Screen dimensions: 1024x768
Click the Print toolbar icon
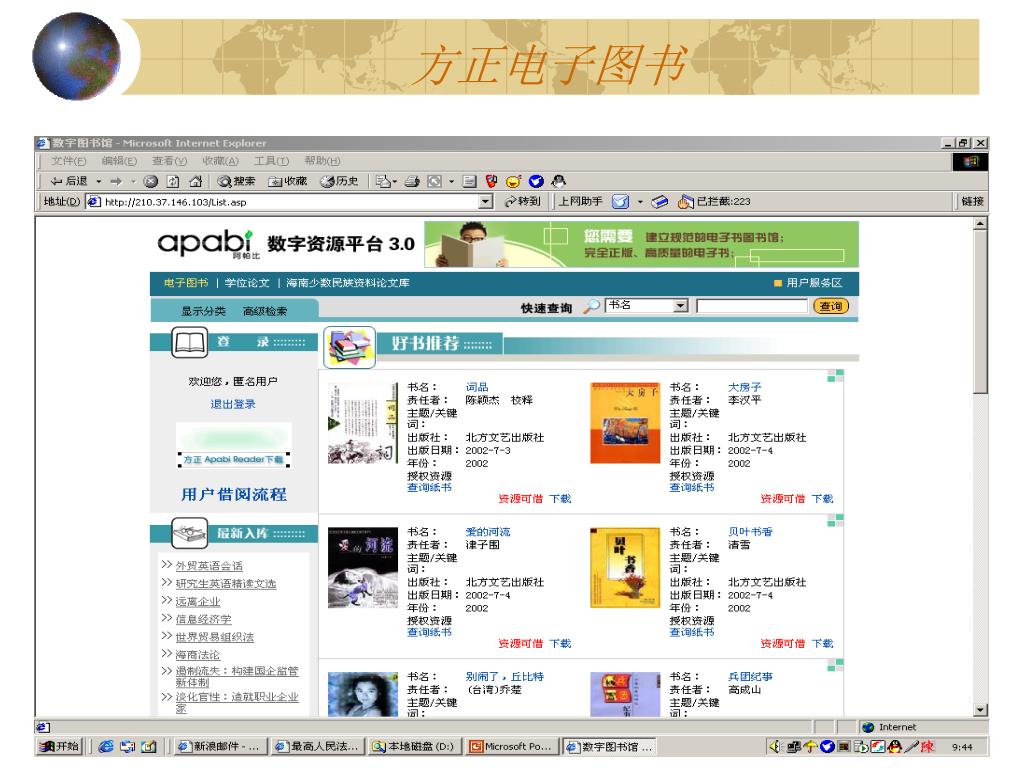point(412,182)
